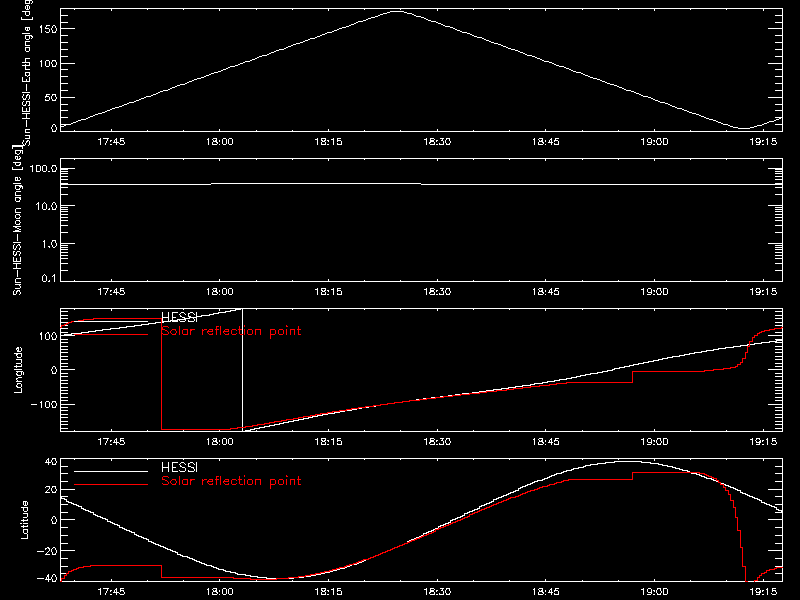Click 18:45 time label under Latitude plot
Screen dimensions: 800x600
546,592
